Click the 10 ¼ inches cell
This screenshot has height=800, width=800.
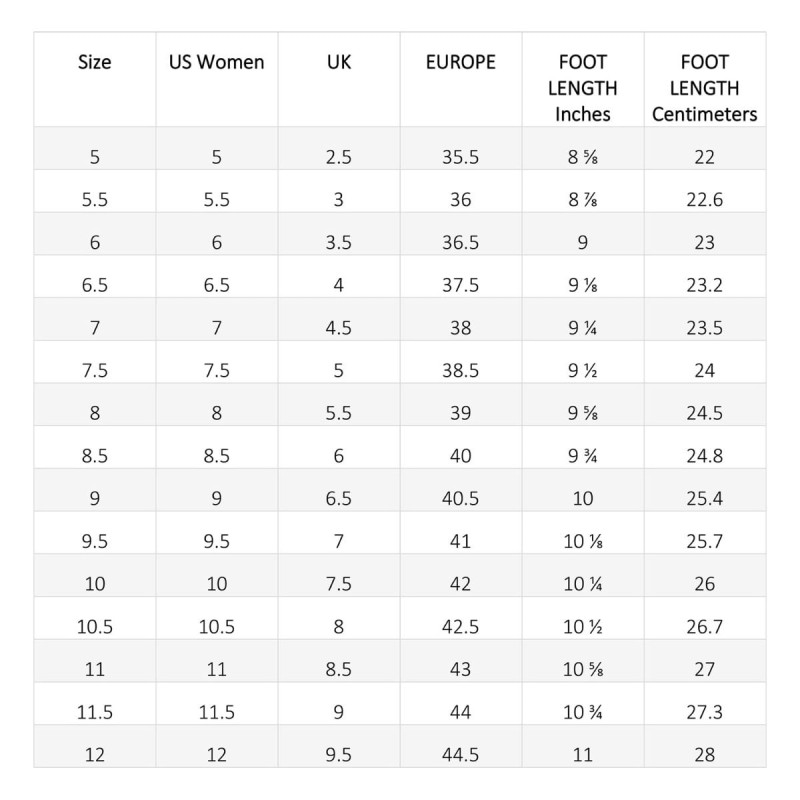point(583,584)
